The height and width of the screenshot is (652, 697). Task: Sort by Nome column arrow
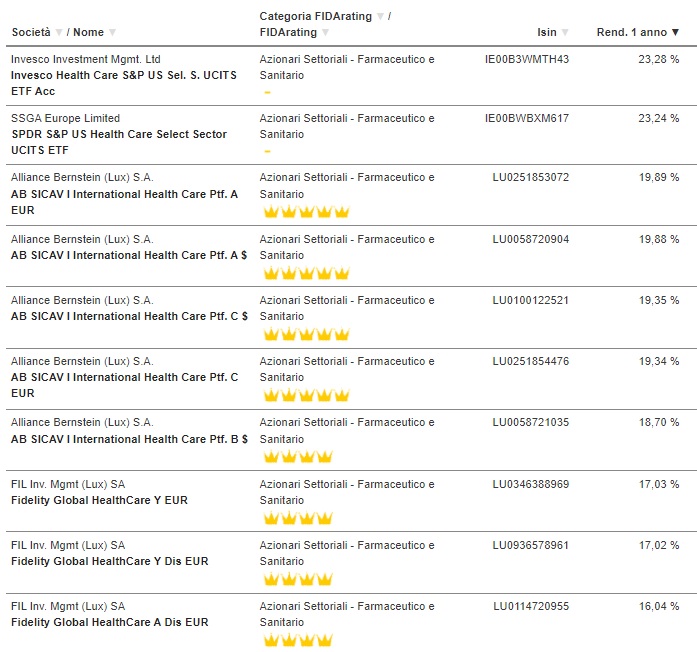[112, 32]
